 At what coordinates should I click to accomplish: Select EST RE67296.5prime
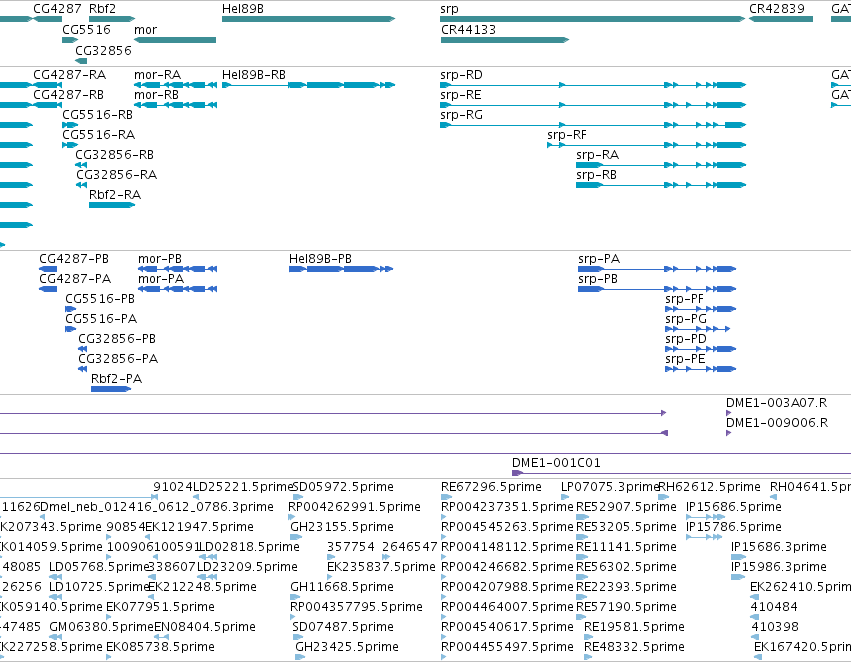491,487
